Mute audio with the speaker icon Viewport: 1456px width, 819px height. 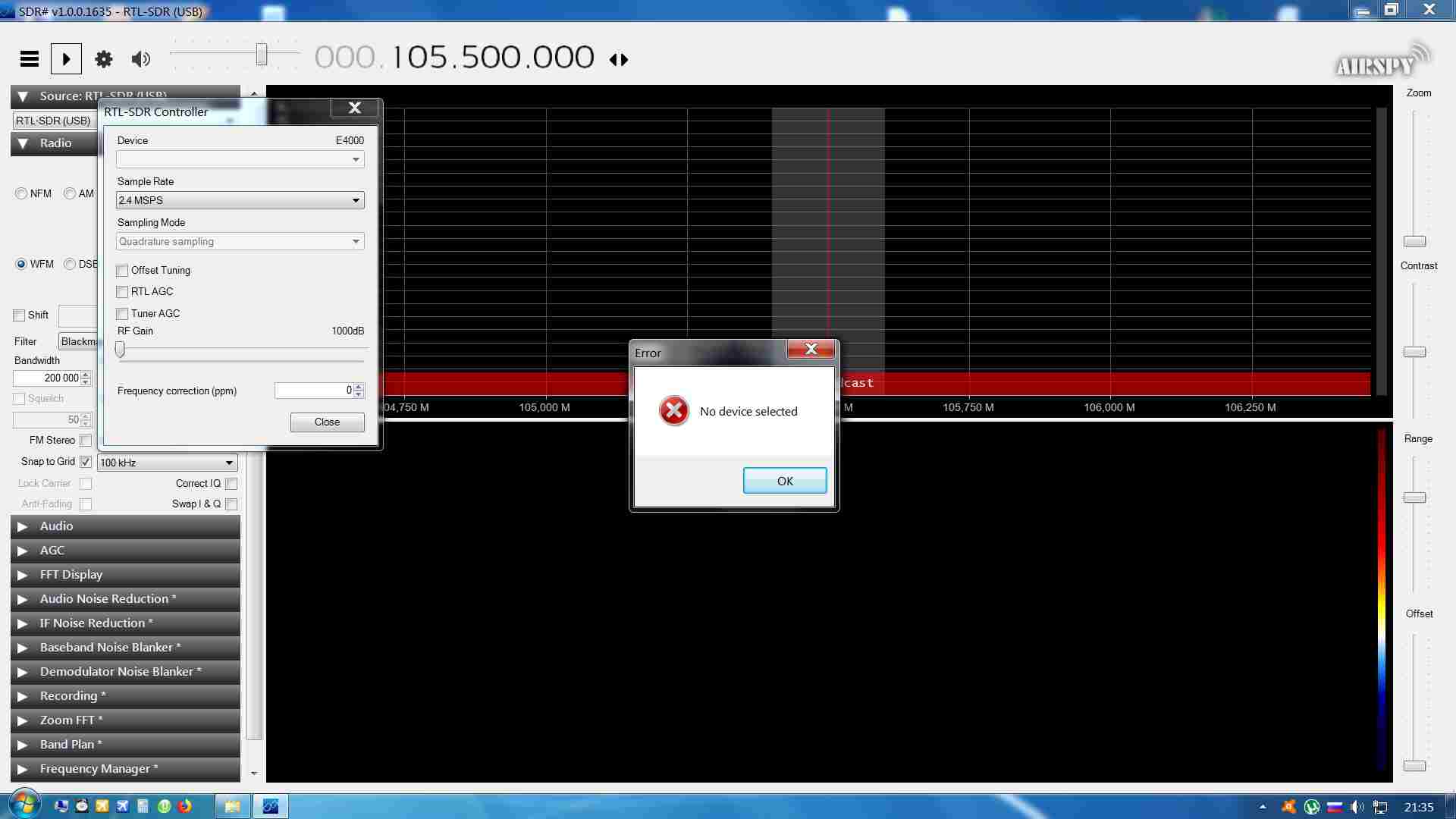[140, 58]
